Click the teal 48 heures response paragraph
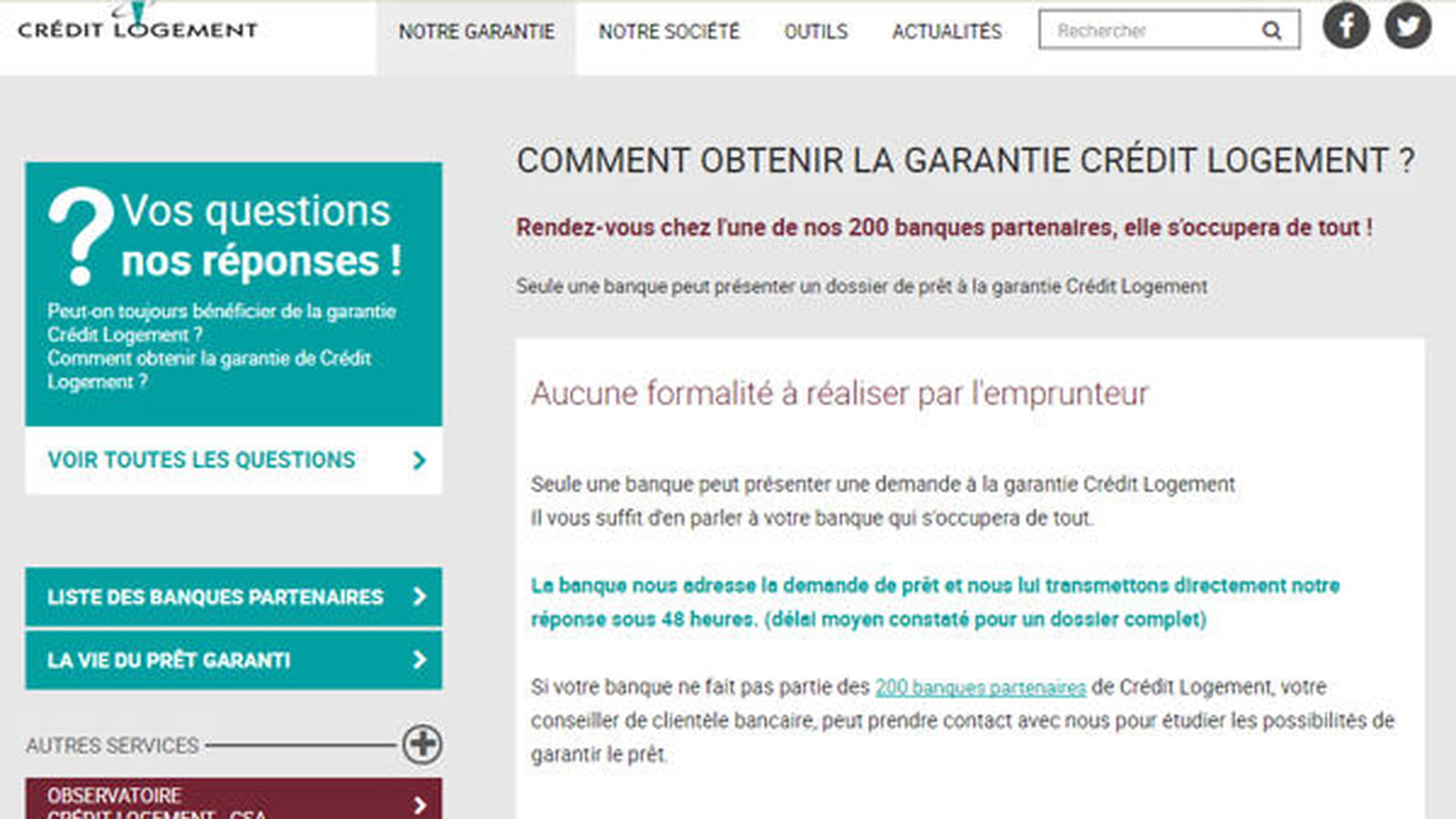 (935, 602)
